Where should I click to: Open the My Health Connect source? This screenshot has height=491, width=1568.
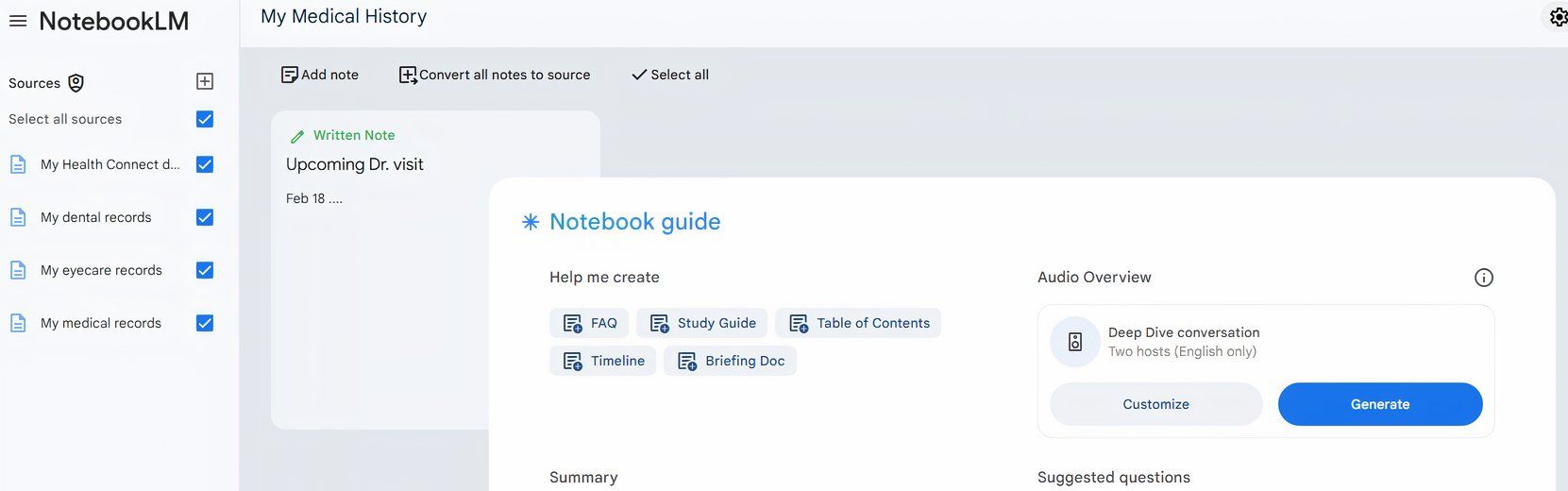(x=110, y=164)
